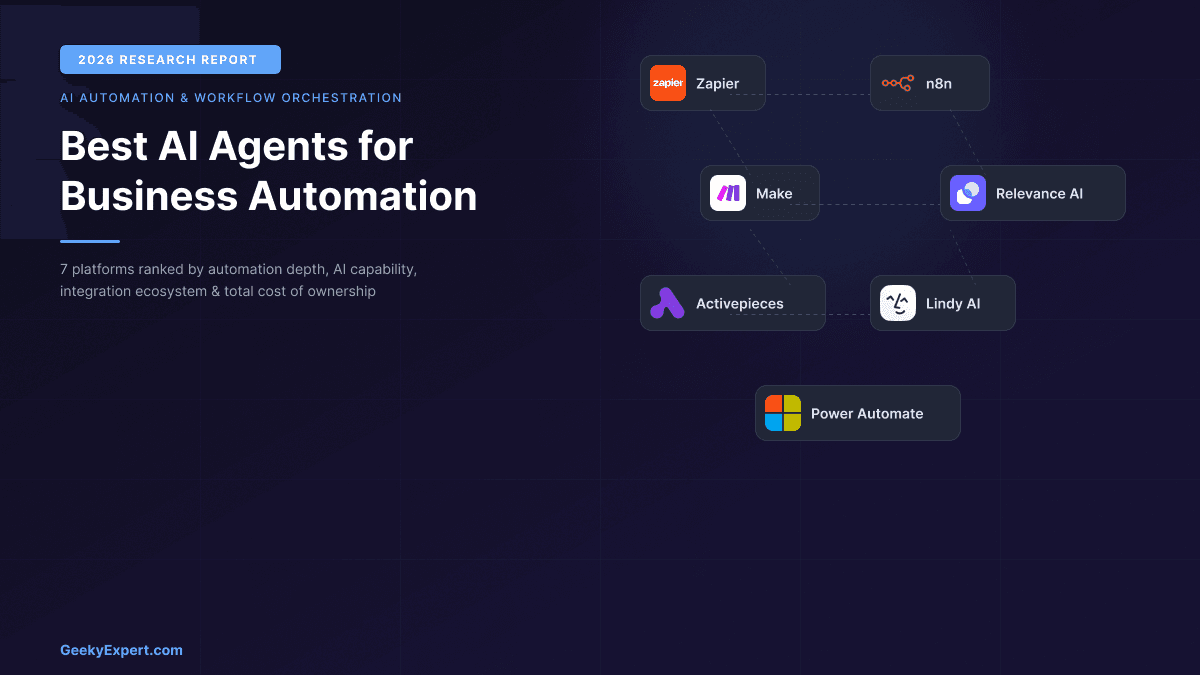Click the Lindy AI face logo icon
1200x675 pixels.
pos(898,303)
